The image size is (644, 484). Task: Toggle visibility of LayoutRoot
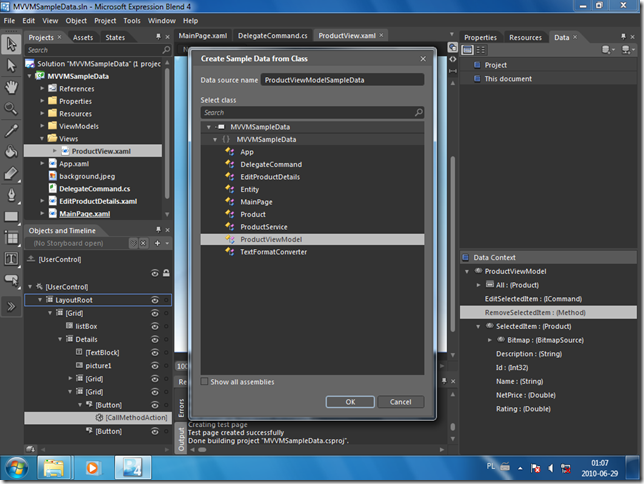click(x=155, y=300)
